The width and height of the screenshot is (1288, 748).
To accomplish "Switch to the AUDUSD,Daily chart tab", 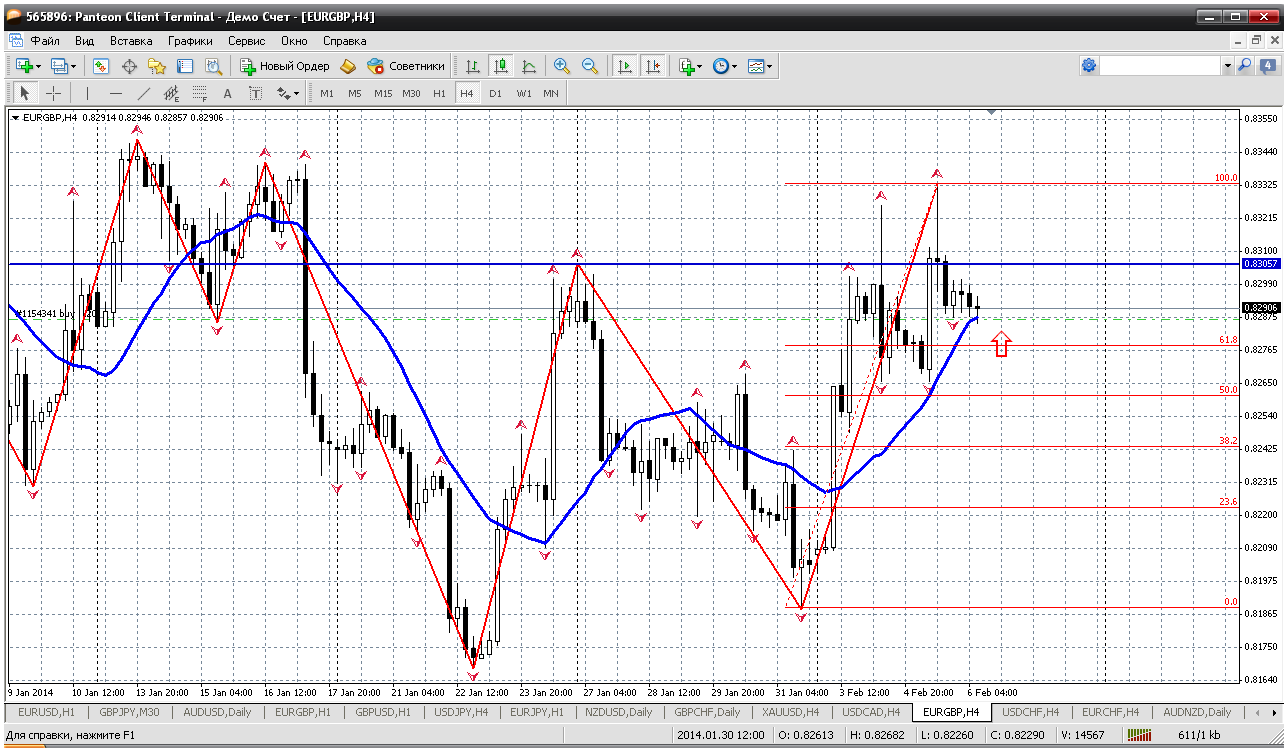I will click(218, 712).
